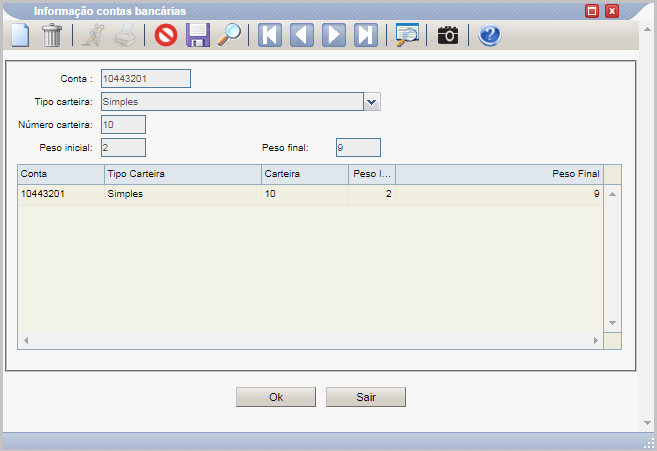Click the red cancel circle icon
The image size is (657, 451).
click(166, 35)
